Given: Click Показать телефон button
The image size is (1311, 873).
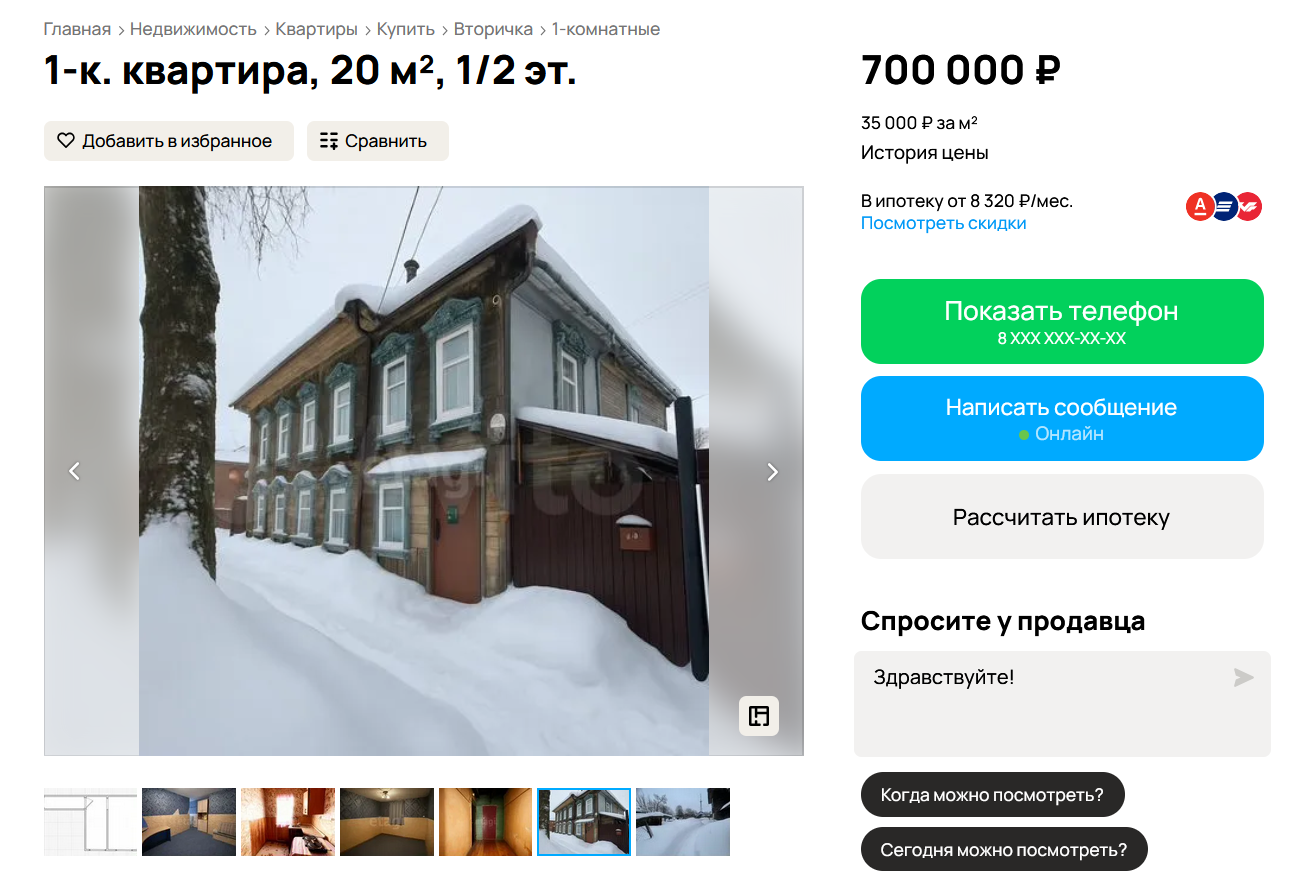Looking at the screenshot, I should pos(1062,321).
